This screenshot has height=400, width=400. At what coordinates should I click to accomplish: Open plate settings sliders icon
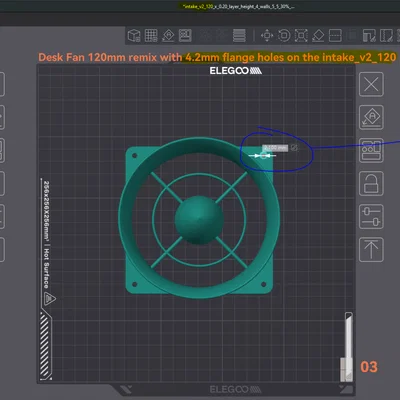coord(371,216)
